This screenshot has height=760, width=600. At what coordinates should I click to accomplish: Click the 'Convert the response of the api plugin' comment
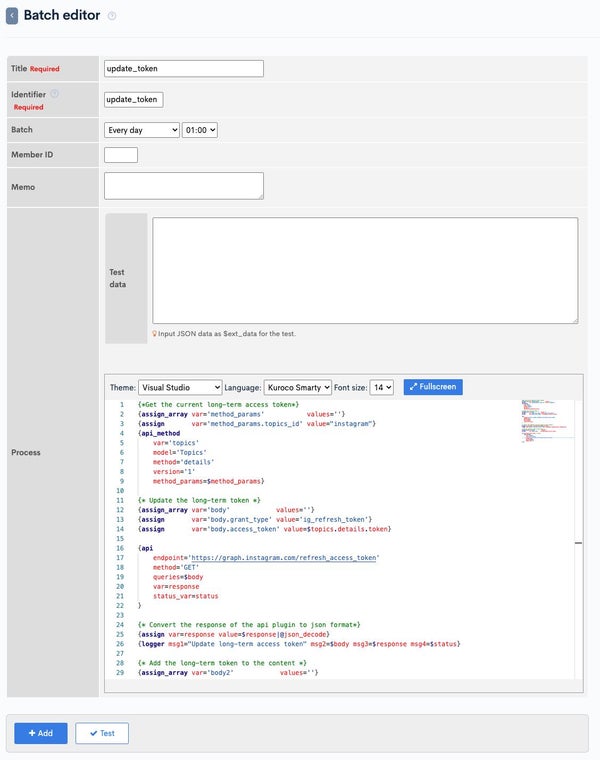tap(249, 625)
